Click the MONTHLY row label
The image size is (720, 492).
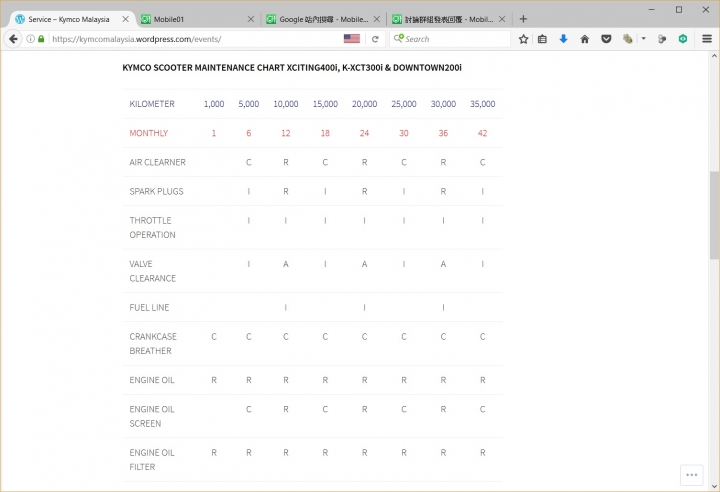(149, 133)
